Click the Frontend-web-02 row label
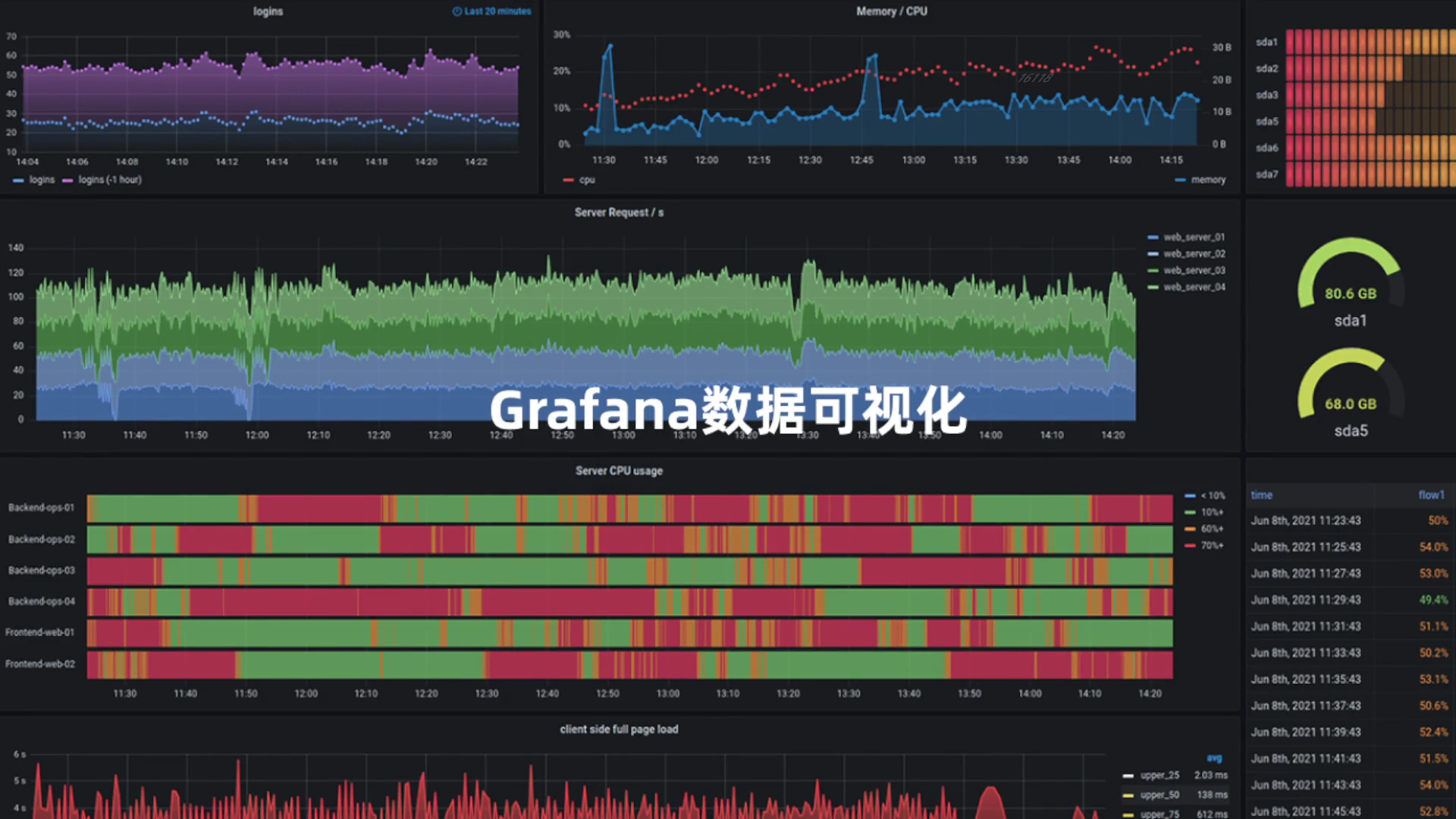Image resolution: width=1456 pixels, height=819 pixels. click(40, 664)
